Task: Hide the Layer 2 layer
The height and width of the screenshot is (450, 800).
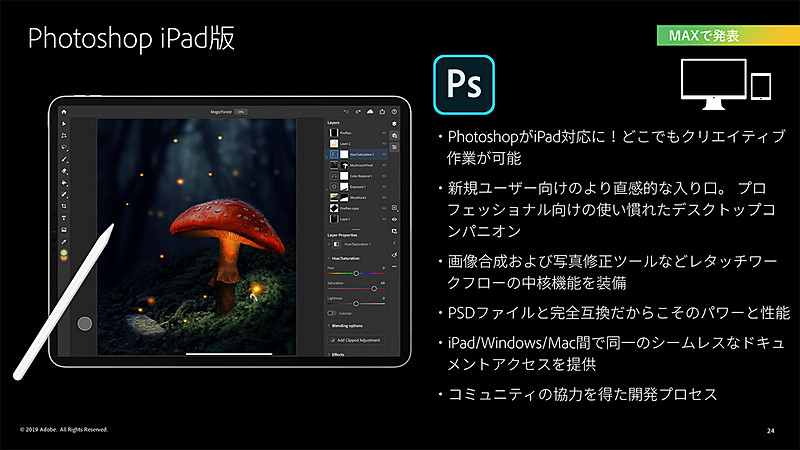Action: click(384, 144)
